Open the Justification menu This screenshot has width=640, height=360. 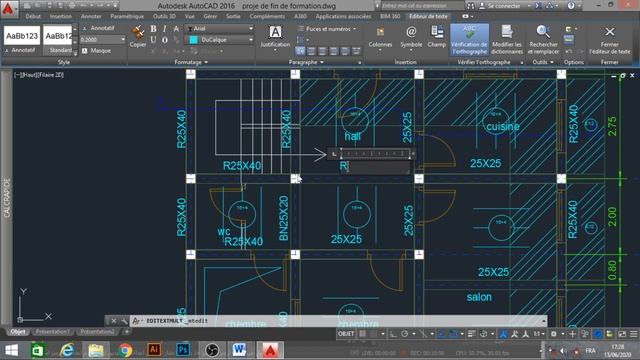pyautogui.click(x=275, y=37)
